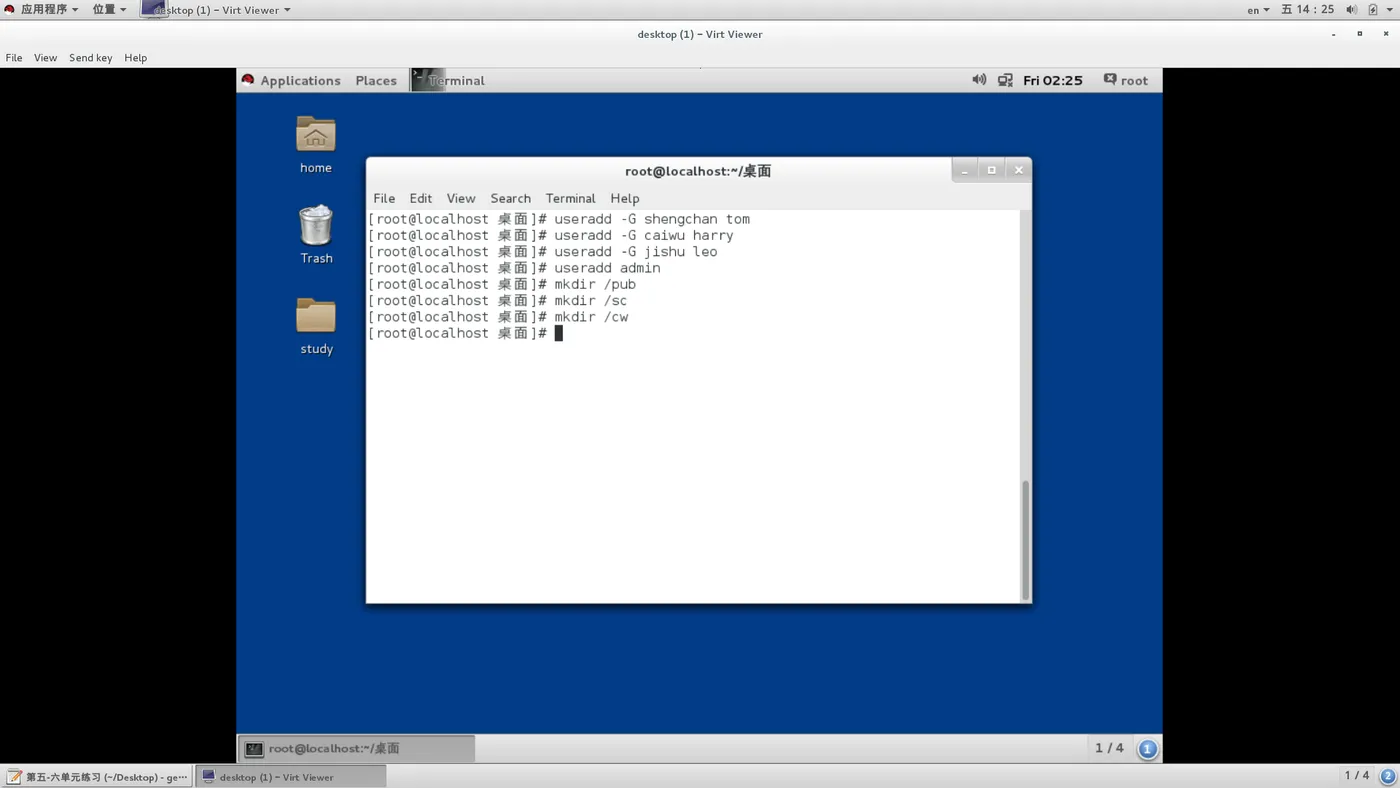Screen dimensions: 1400x788
Task: Open the Terminal window Edit menu
Action: 421,198
